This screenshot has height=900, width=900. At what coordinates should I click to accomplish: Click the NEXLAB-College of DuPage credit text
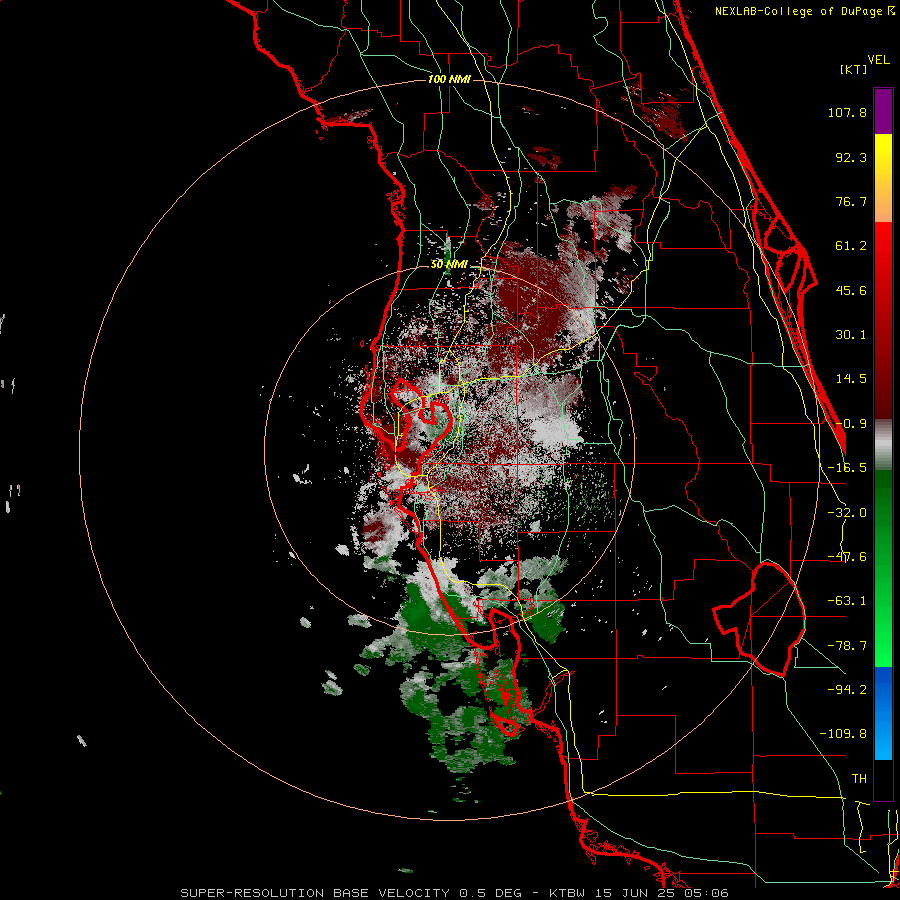coord(805,11)
